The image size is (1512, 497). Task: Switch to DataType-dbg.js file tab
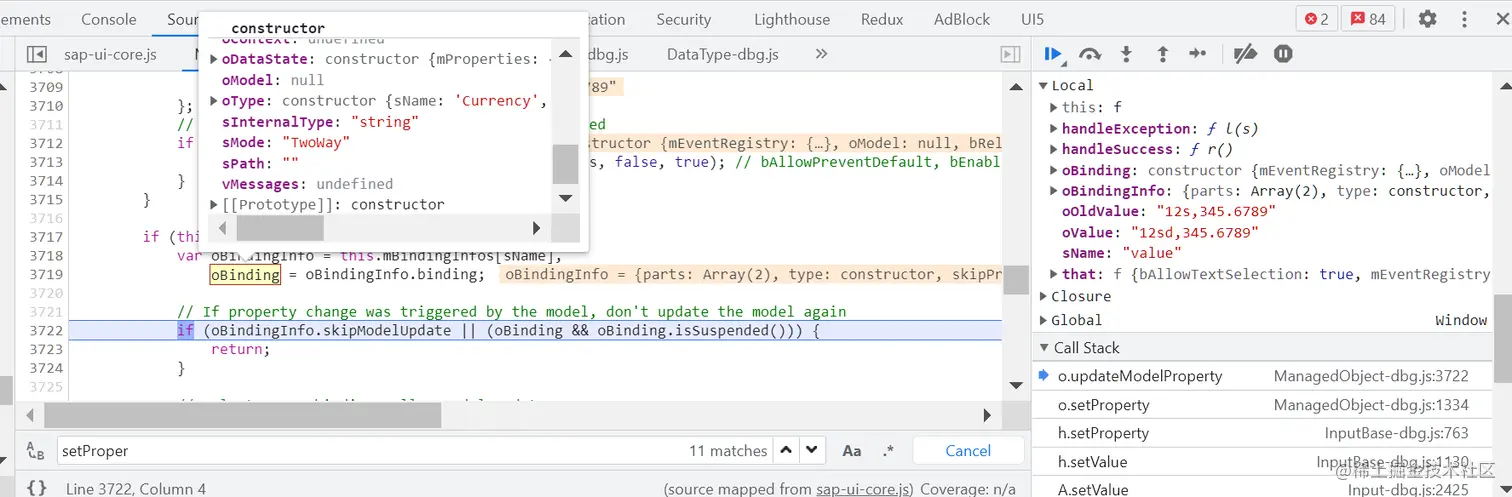(723, 54)
